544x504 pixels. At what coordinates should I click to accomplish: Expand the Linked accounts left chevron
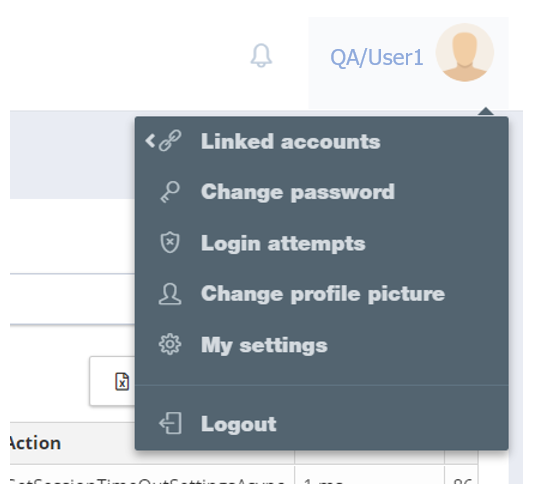click(150, 141)
